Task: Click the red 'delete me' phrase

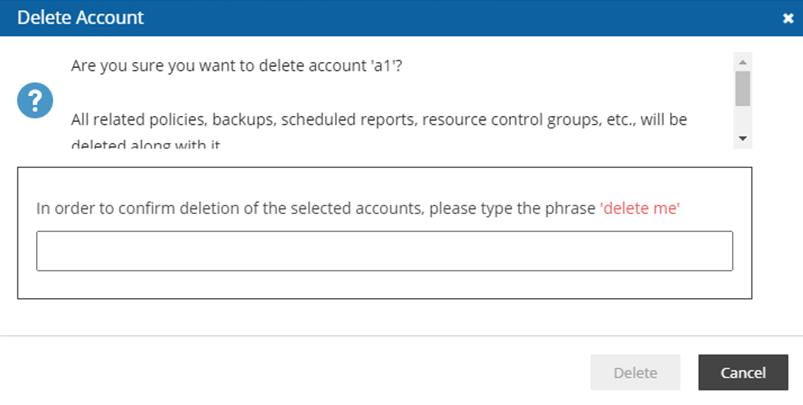Action: coord(640,208)
